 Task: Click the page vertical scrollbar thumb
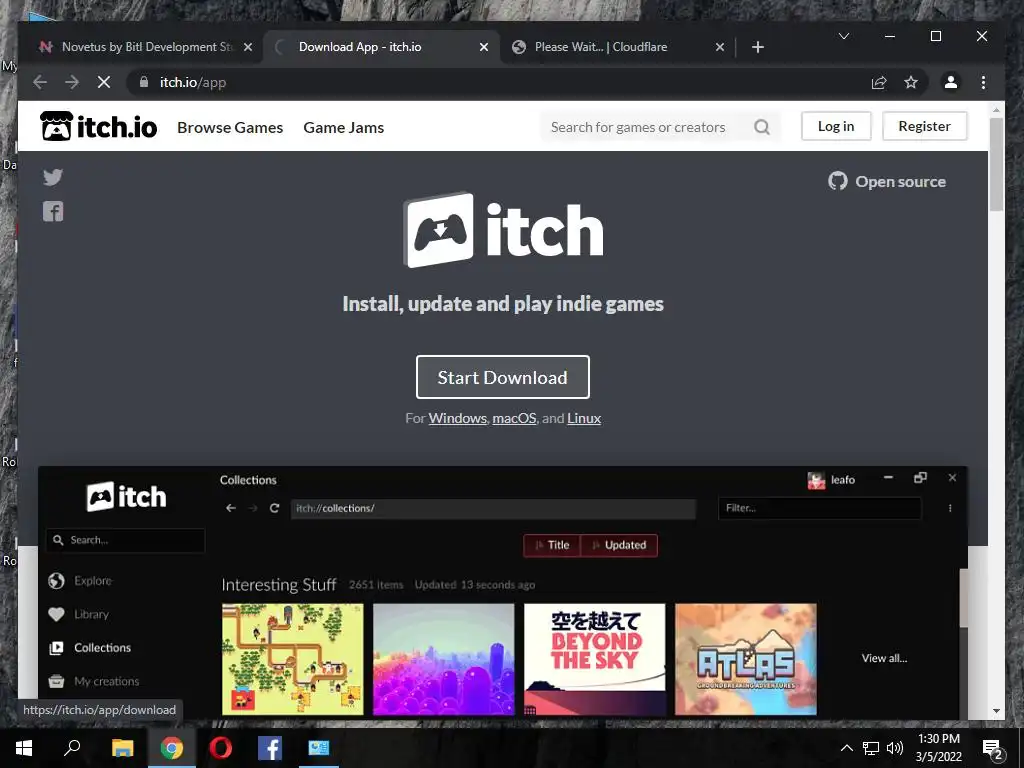pyautogui.click(x=997, y=164)
